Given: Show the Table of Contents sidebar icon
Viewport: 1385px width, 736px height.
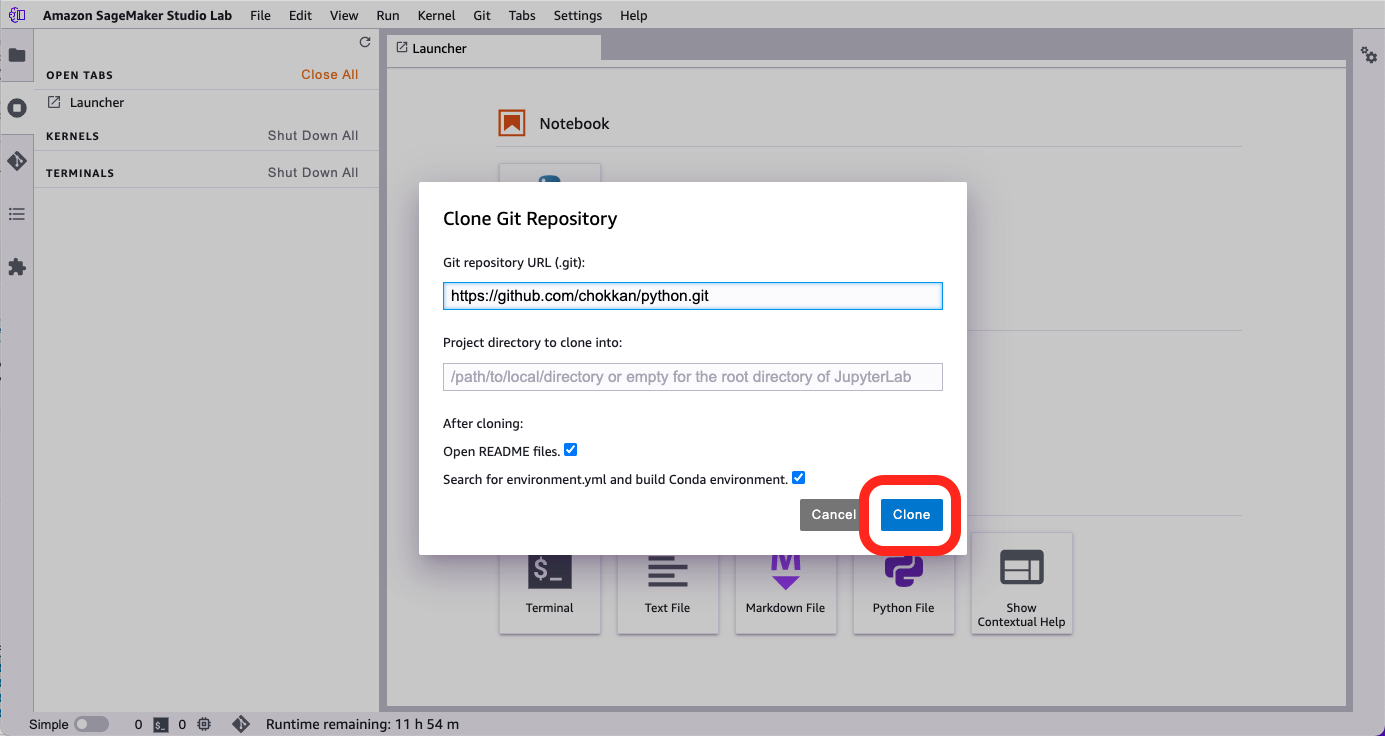Looking at the screenshot, I should click(17, 214).
